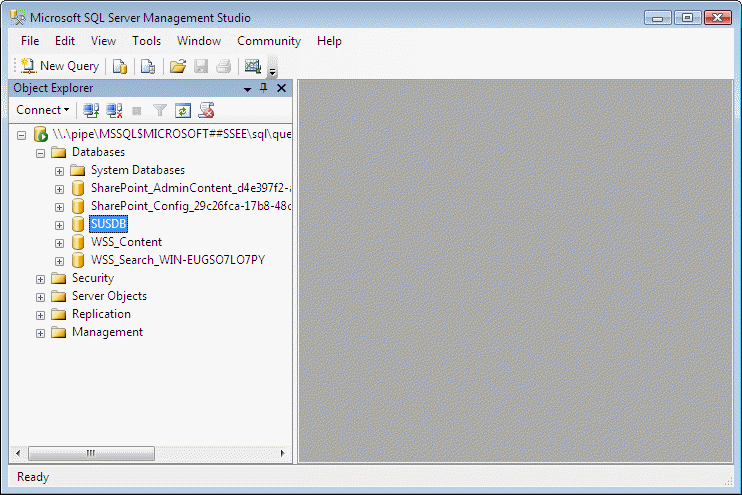This screenshot has width=742, height=495.
Task: Expand the Security folder
Action: [40, 279]
